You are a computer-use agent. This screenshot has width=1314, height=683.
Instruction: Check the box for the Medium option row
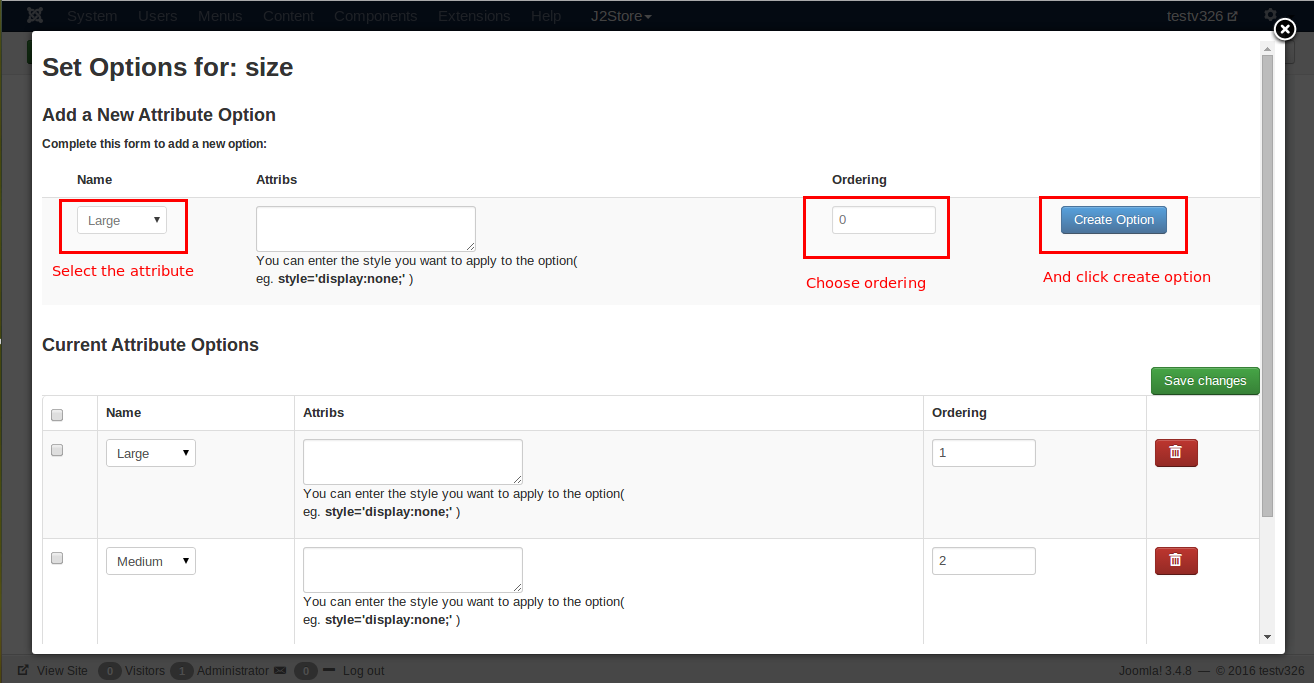click(x=57, y=559)
